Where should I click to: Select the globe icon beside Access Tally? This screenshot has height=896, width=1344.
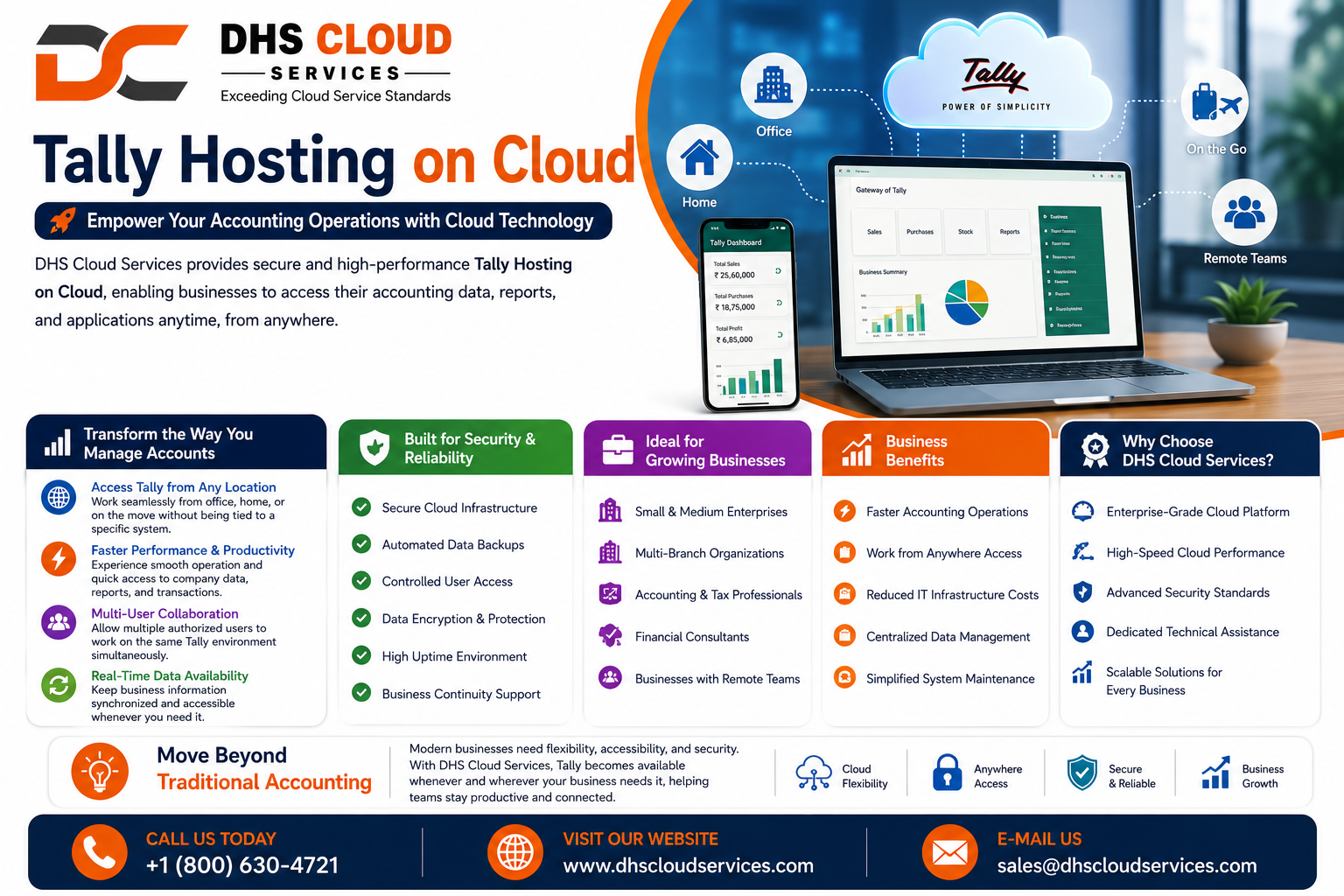click(59, 497)
